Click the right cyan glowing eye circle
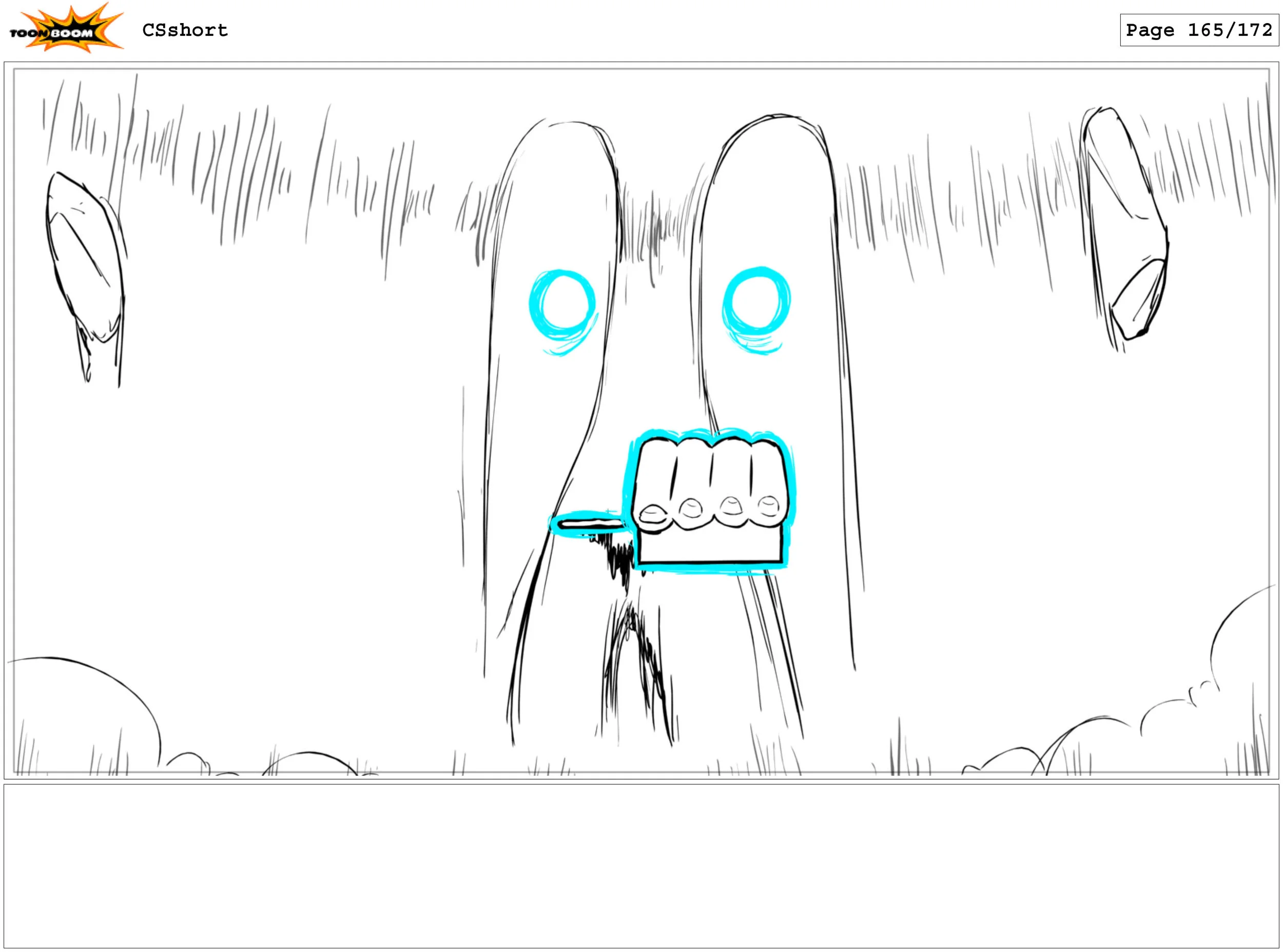 pyautogui.click(x=756, y=303)
